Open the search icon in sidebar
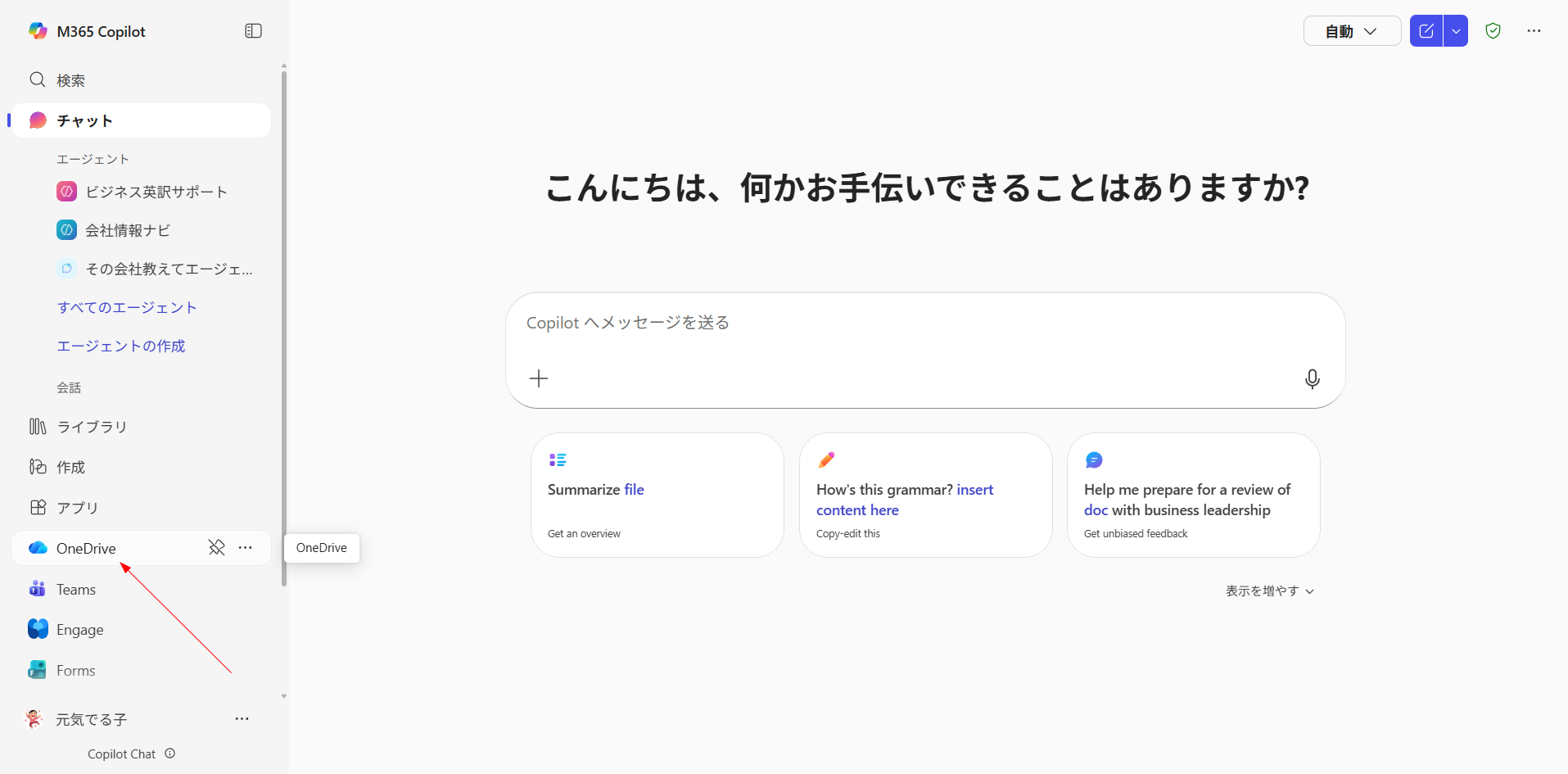This screenshot has height=774, width=1568. (38, 80)
